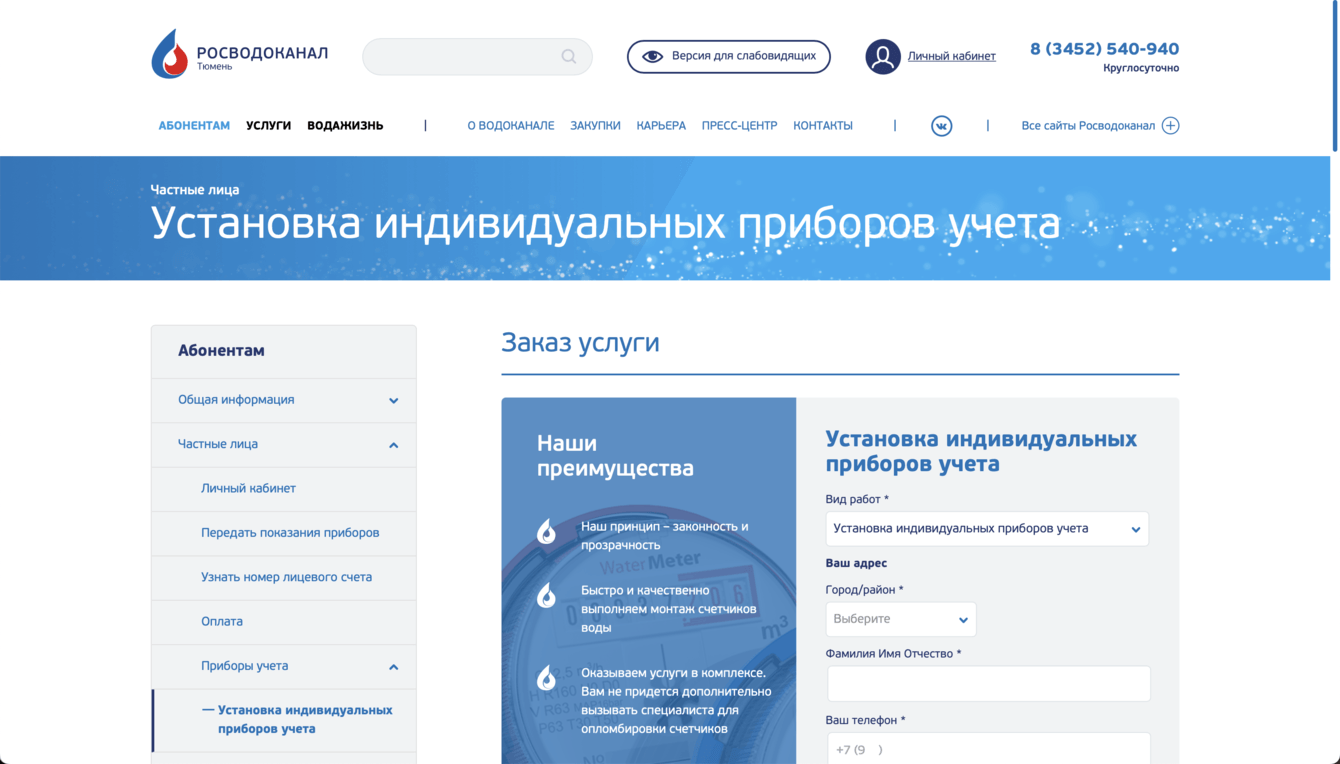Click the Частные лица breadcrumb in banner
The height and width of the screenshot is (764, 1340).
tap(195, 190)
